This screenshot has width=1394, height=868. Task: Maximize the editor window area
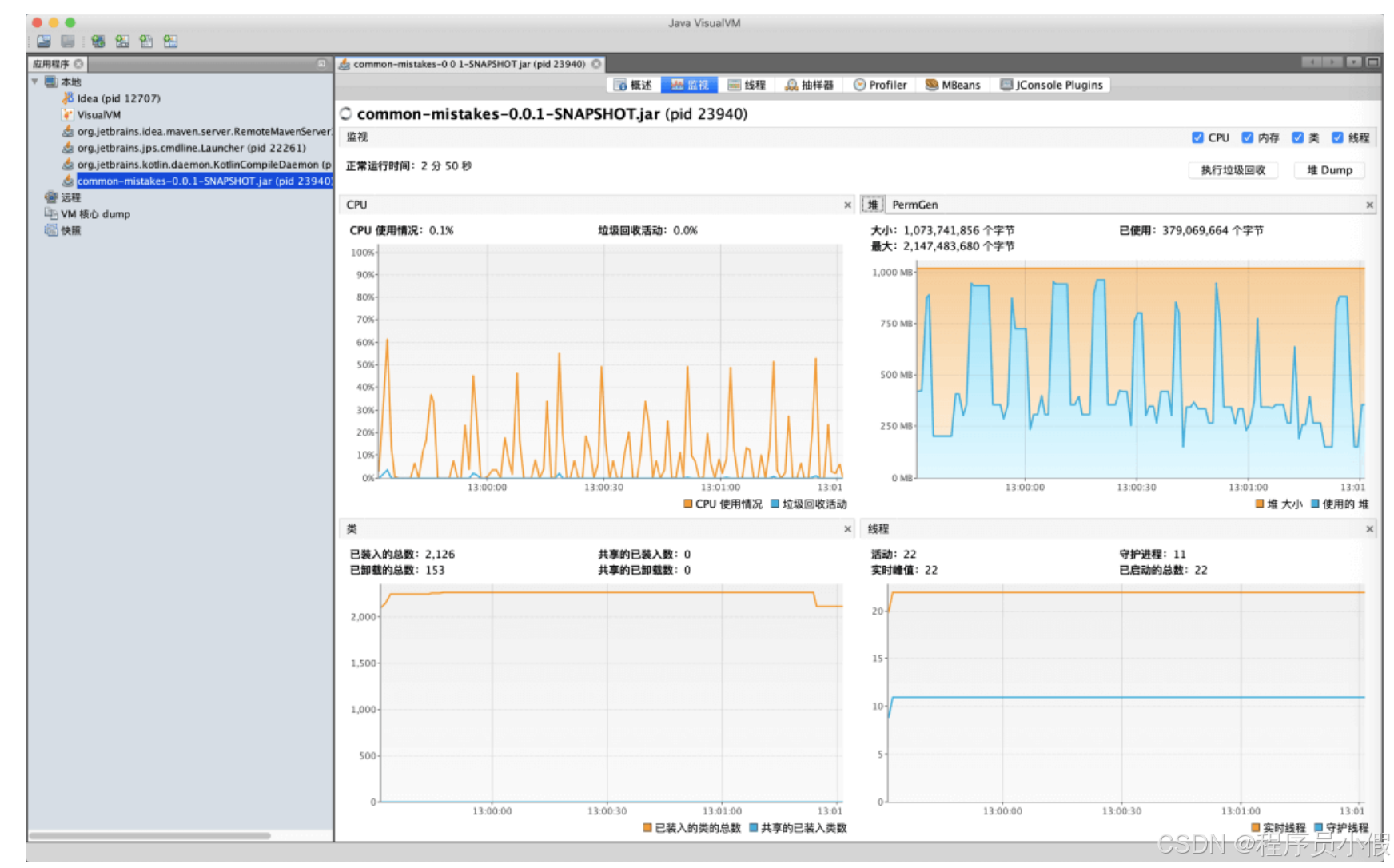coord(1373,62)
